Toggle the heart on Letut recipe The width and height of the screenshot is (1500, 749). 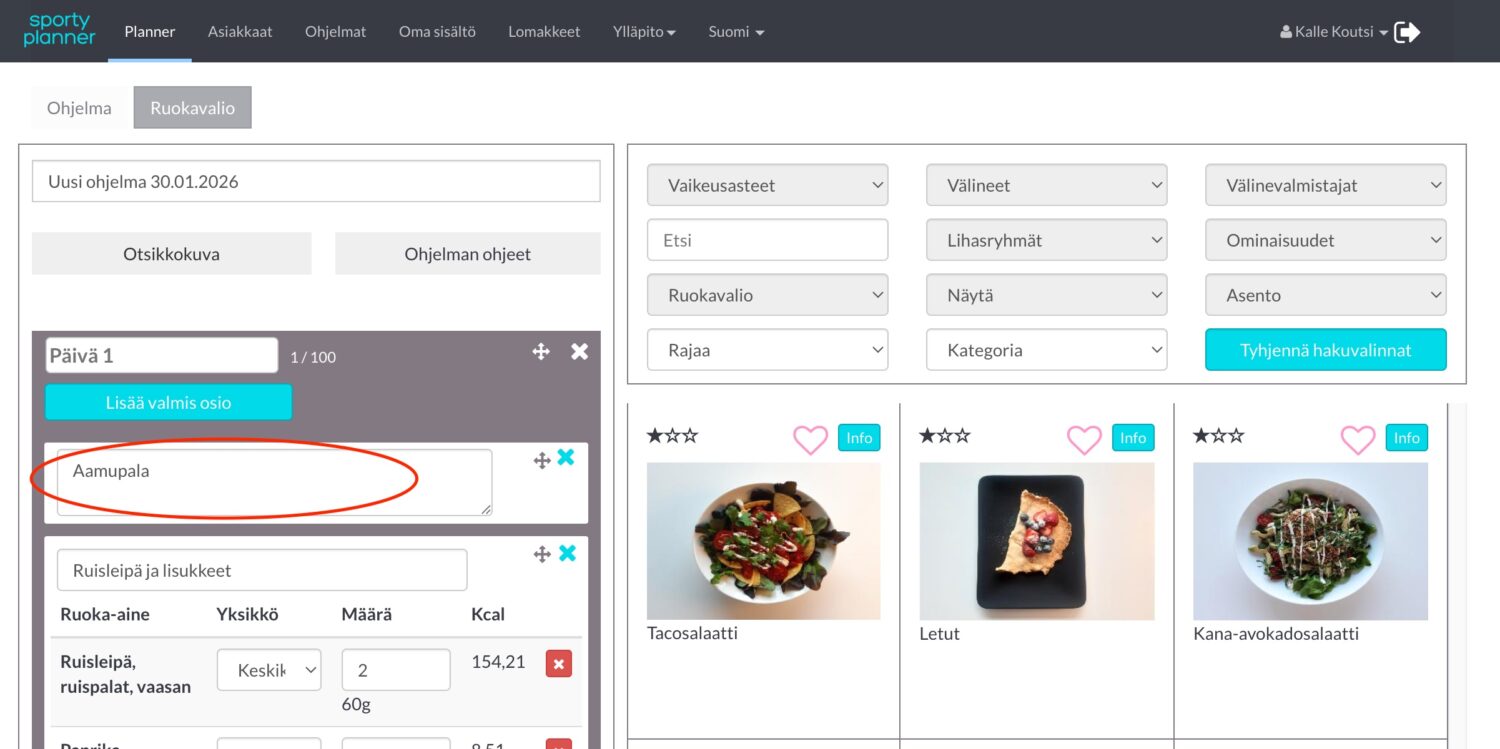tap(1084, 439)
